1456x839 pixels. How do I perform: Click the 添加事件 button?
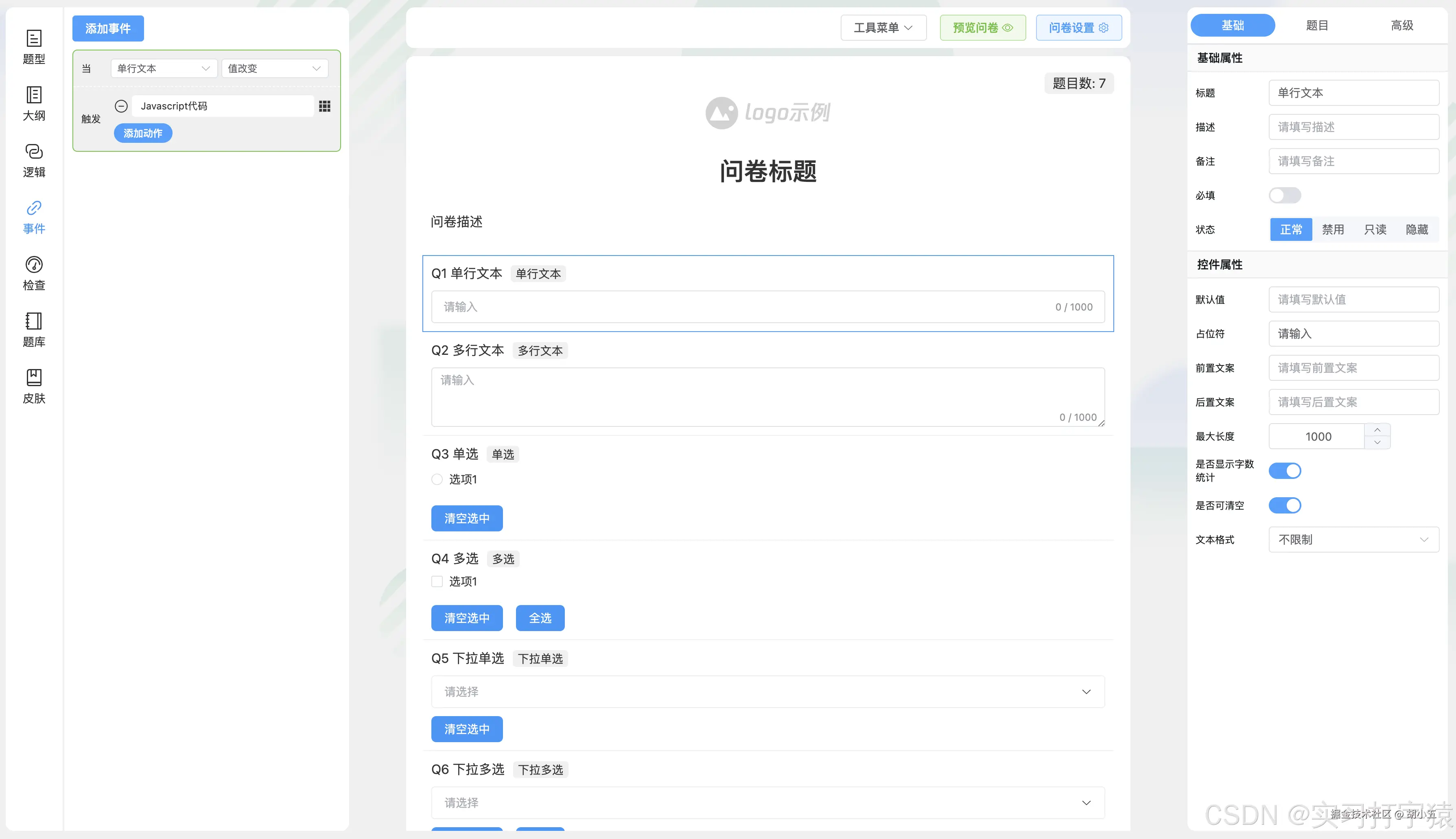pyautogui.click(x=108, y=28)
